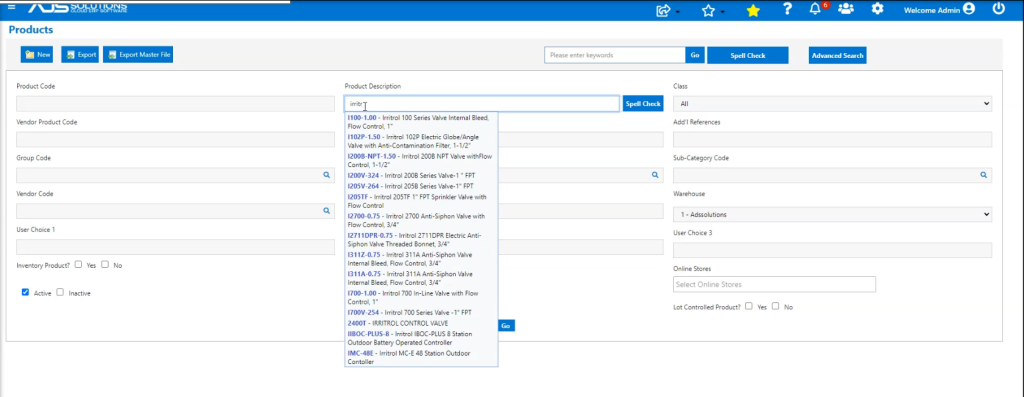
Task: Check the Inactive checkbox
Action: tap(60, 292)
